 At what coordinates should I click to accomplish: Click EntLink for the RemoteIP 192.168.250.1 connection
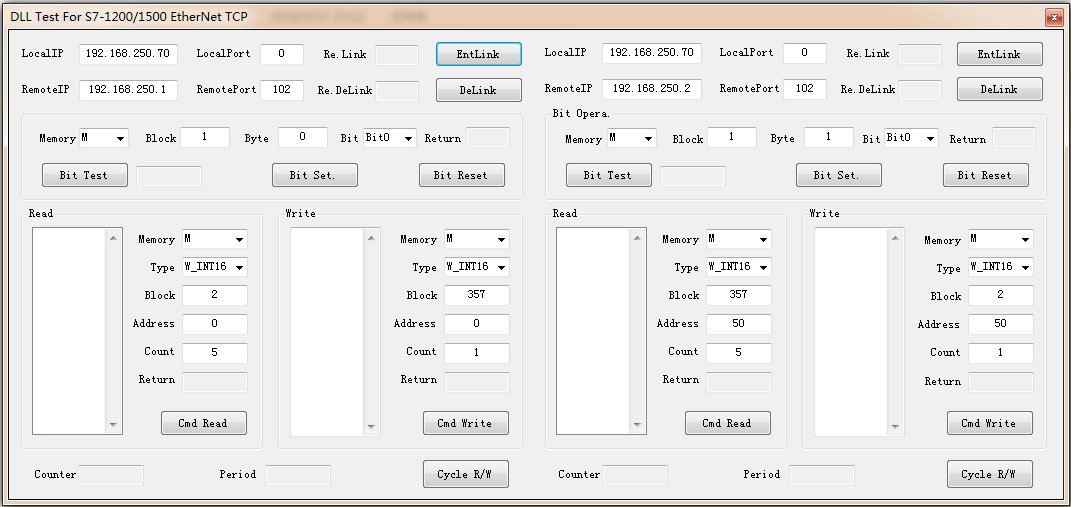coord(478,54)
